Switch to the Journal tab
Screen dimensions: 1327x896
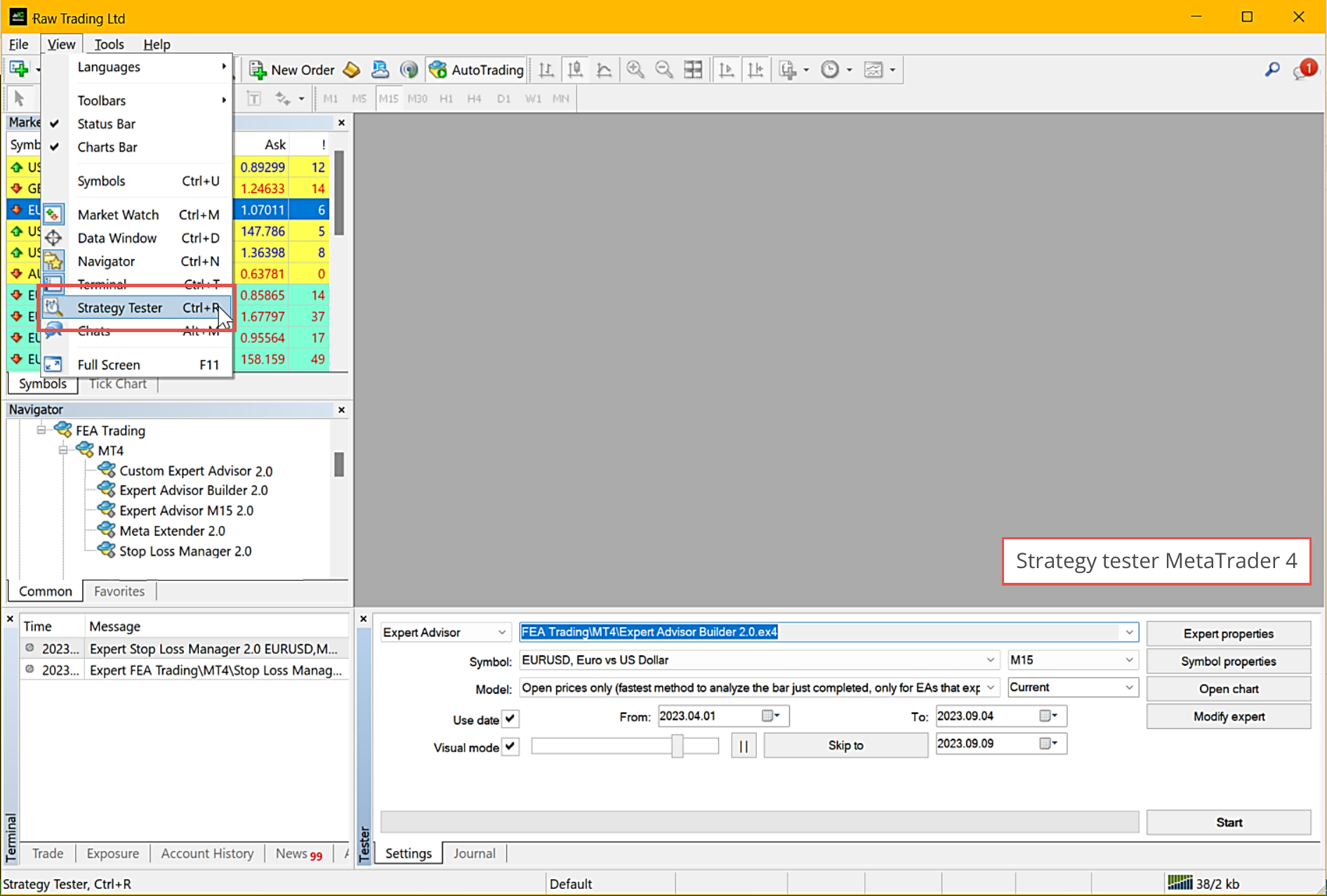click(474, 853)
